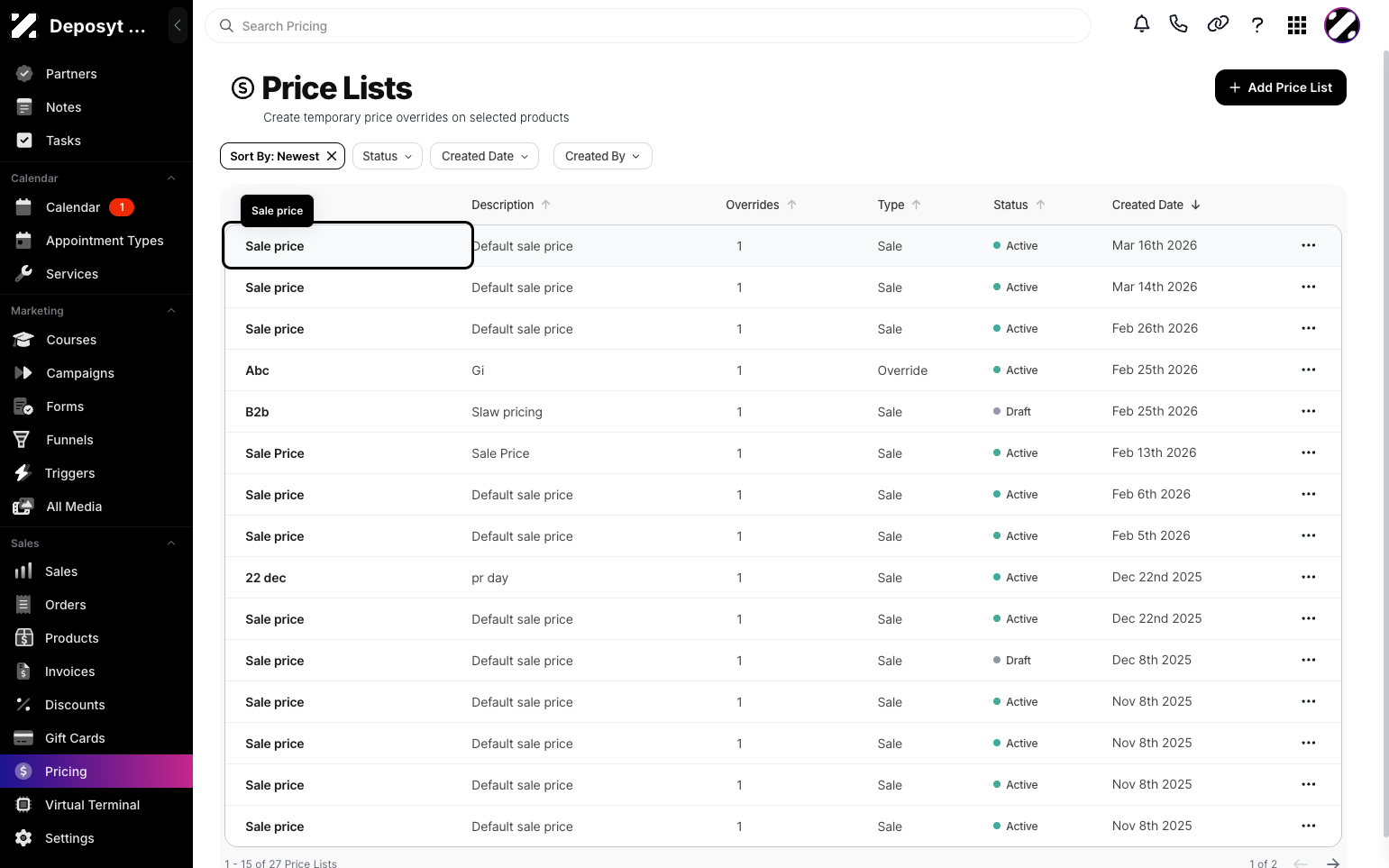1389x868 pixels.
Task: Open Appointment Types in the sidebar
Action: [x=96, y=241]
